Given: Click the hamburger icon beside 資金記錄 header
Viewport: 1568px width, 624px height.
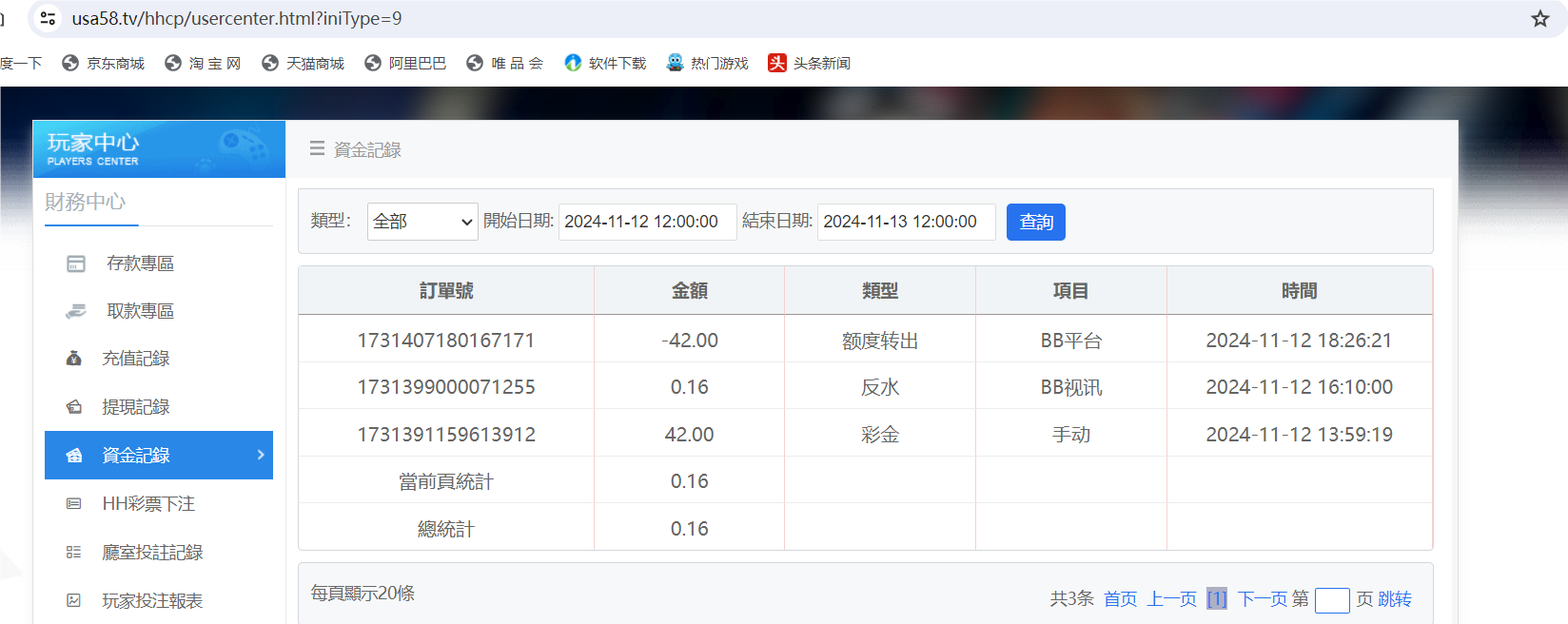Looking at the screenshot, I should 317,149.
